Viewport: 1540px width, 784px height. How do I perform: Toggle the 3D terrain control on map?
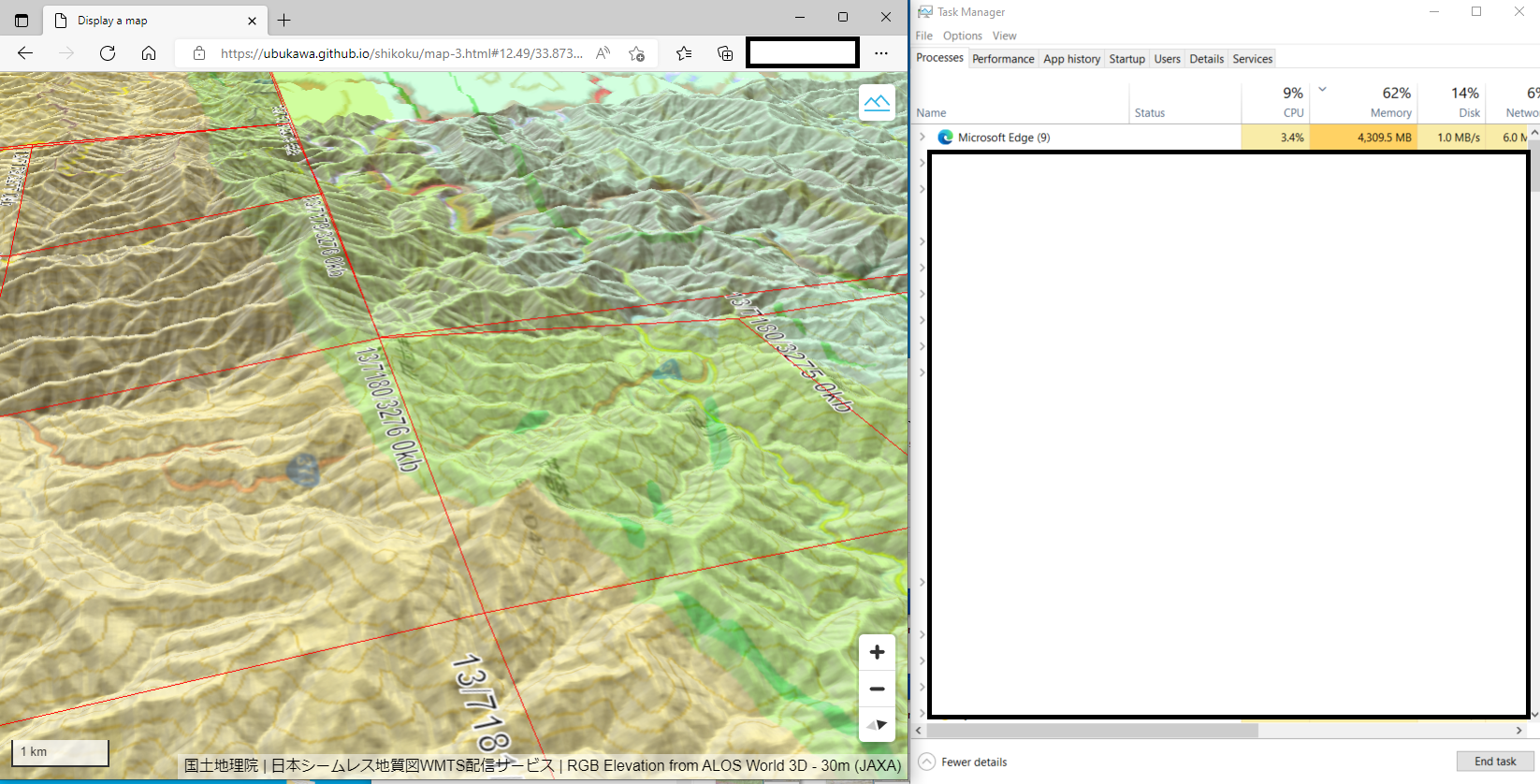pyautogui.click(x=877, y=103)
